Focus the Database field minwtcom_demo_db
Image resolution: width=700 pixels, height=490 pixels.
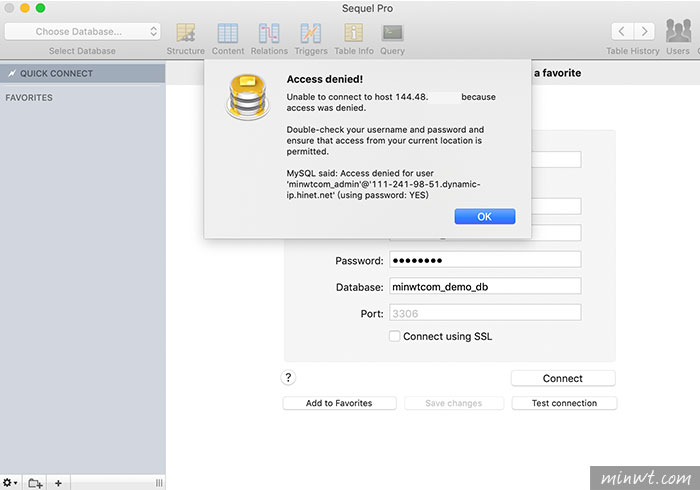point(485,286)
